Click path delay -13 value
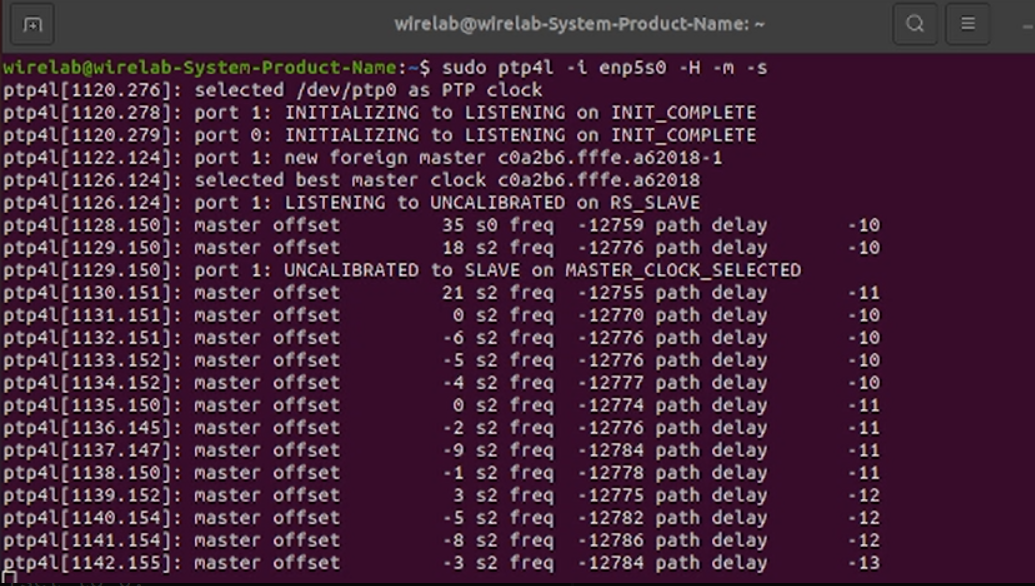Image resolution: width=1035 pixels, height=586 pixels. click(864, 563)
